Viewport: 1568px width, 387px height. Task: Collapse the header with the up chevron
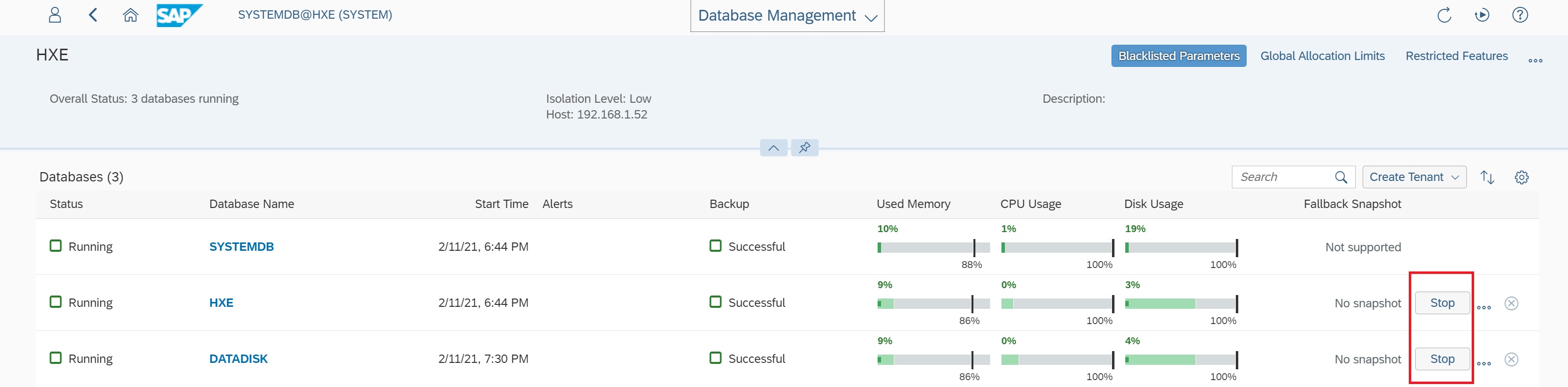pos(773,148)
